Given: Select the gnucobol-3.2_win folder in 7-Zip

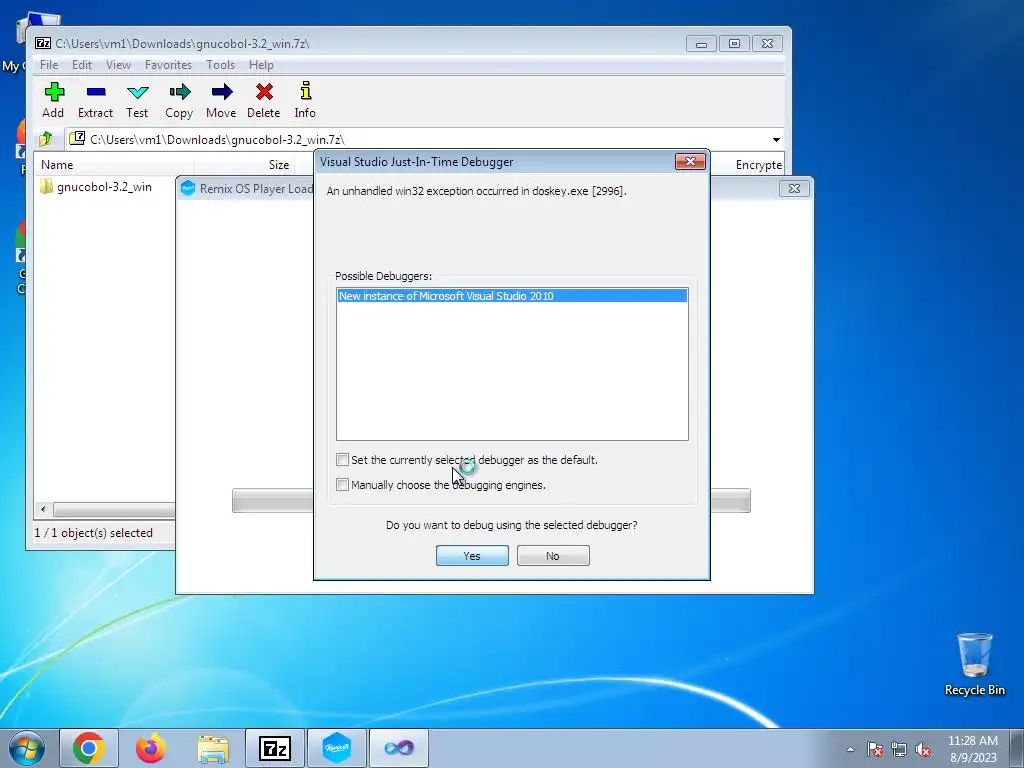Looking at the screenshot, I should coord(95,187).
